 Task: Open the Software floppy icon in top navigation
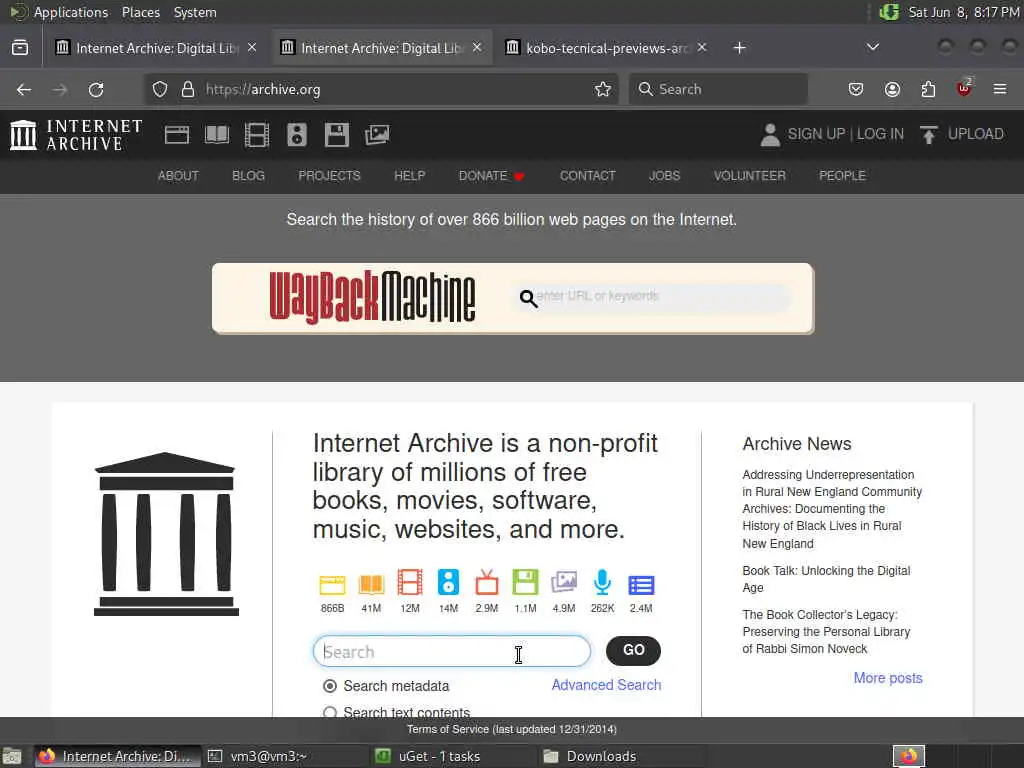point(337,135)
